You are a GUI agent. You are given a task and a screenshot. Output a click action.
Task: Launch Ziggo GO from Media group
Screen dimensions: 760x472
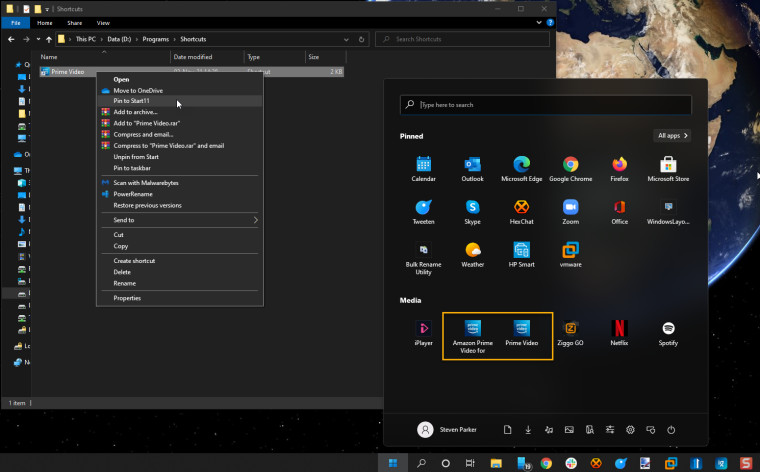point(570,333)
